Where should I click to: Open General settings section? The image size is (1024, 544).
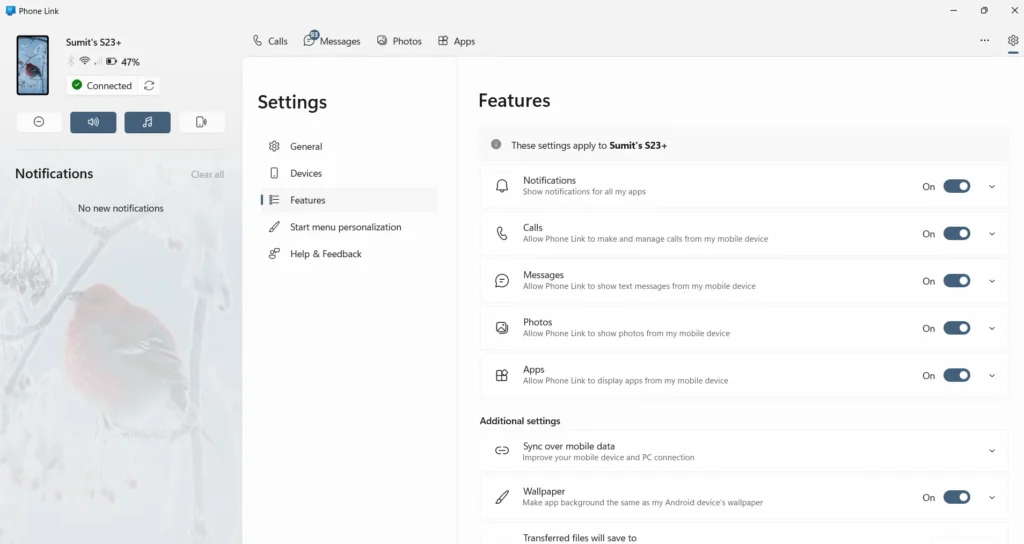click(x=349, y=146)
